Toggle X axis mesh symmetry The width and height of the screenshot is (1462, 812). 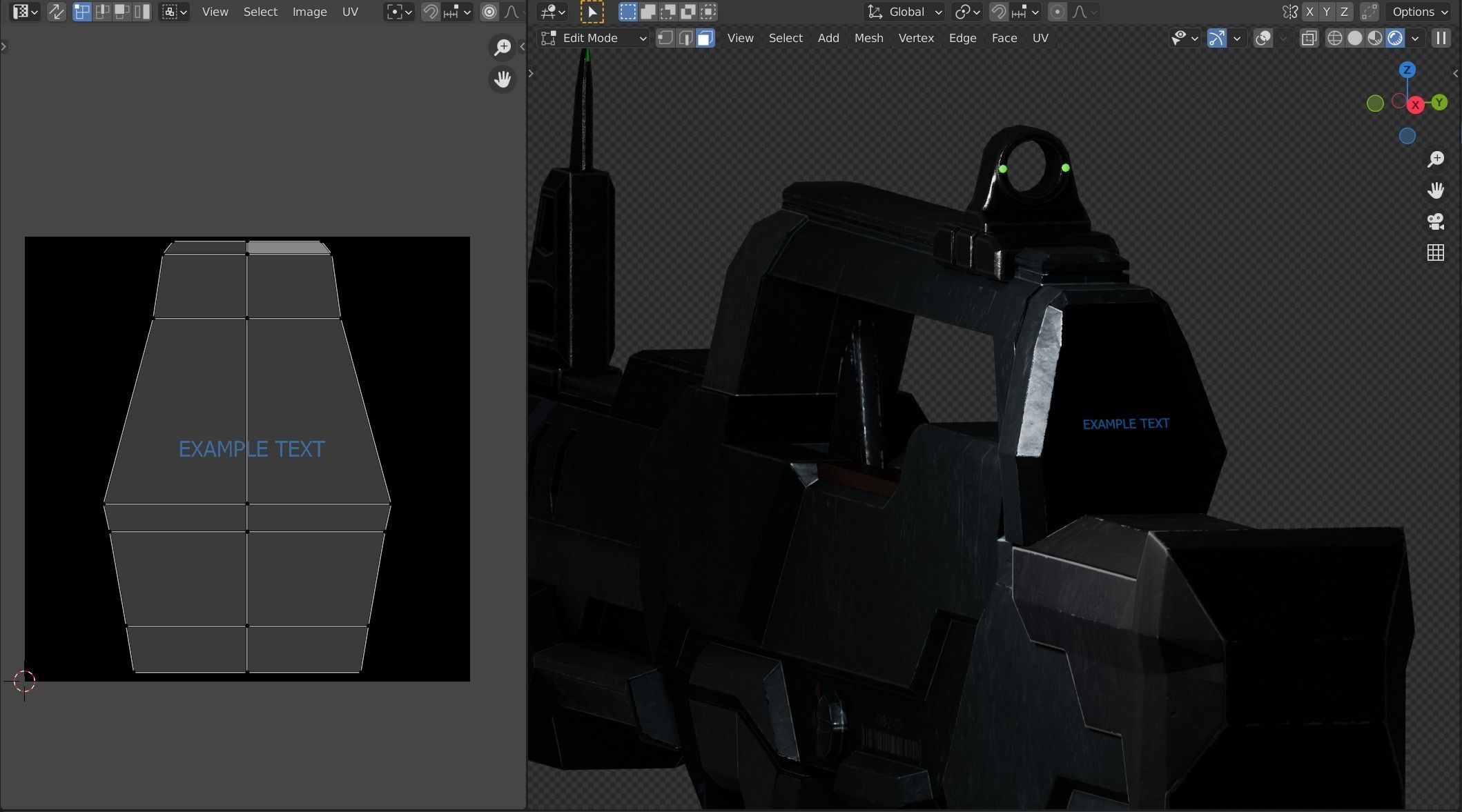1309,12
